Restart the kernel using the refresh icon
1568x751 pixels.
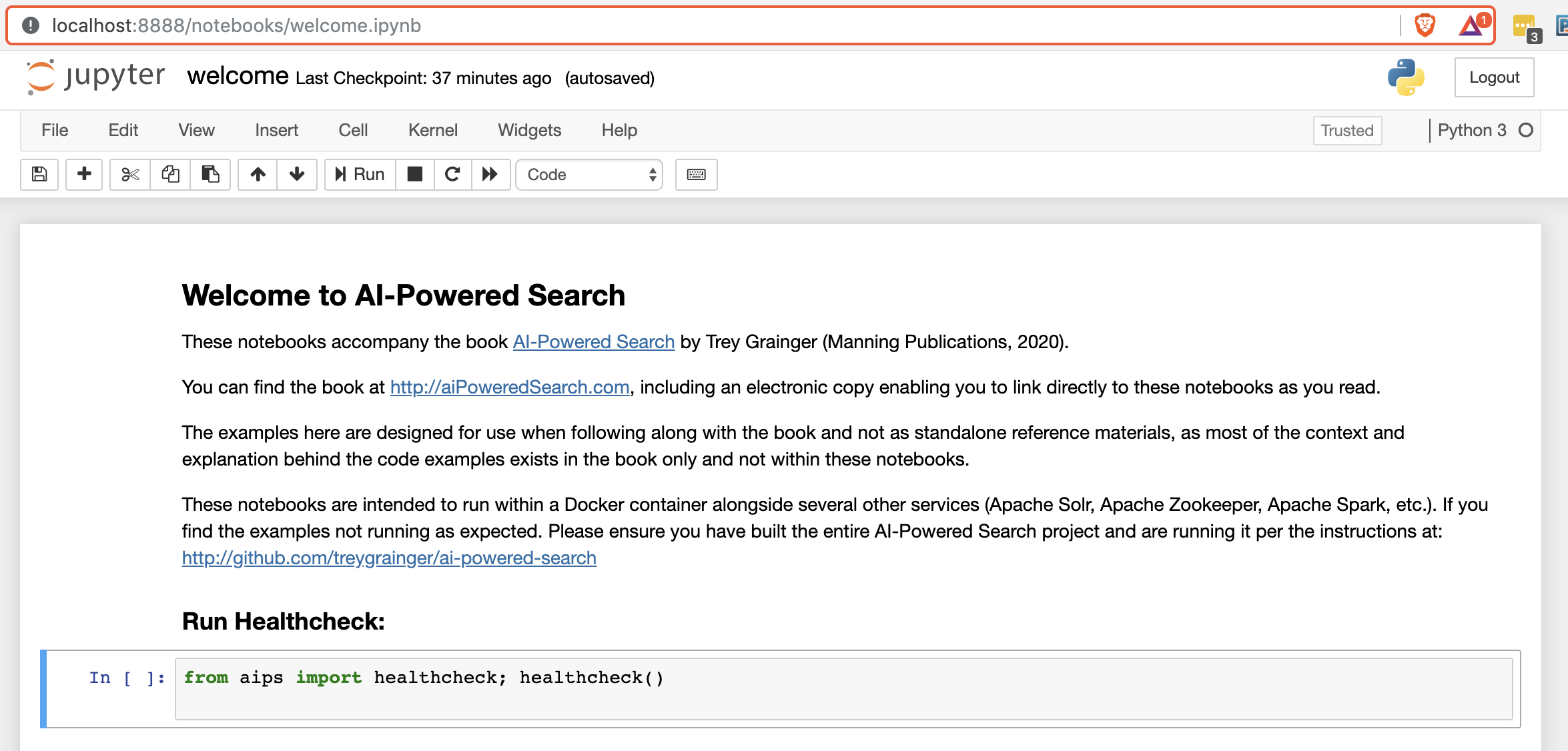click(x=452, y=174)
